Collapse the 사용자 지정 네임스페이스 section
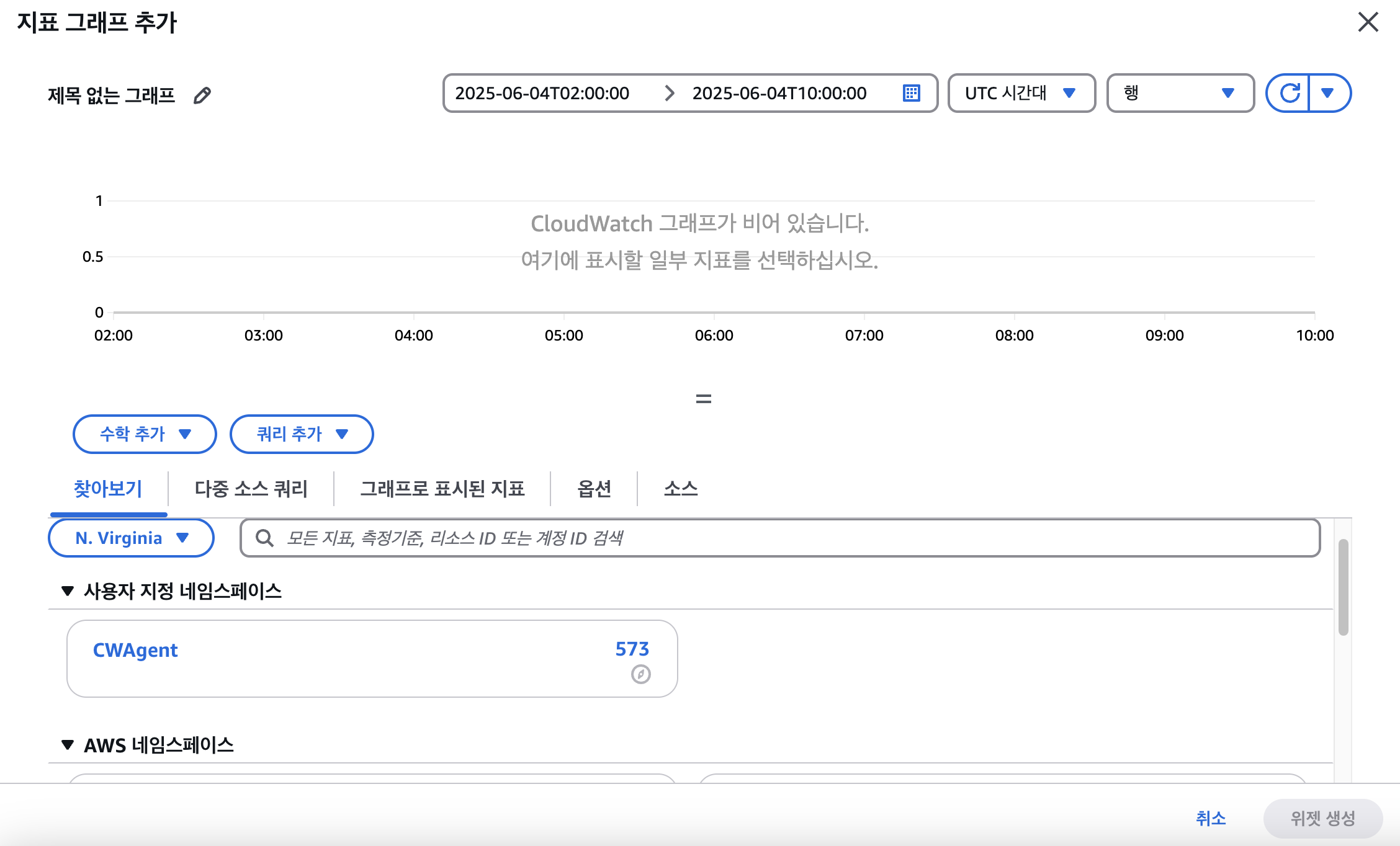Viewport: 1400px width, 846px height. pos(68,590)
